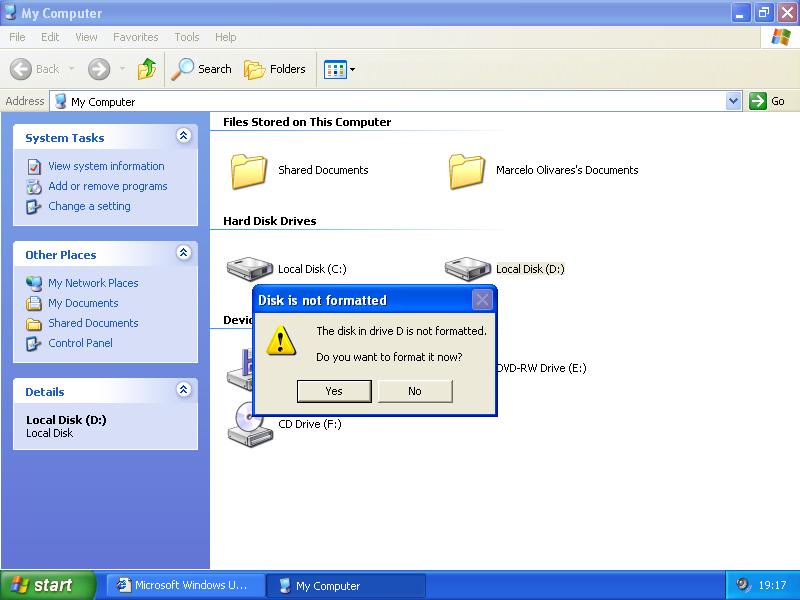Open Control Panel link
800x600 pixels.
[x=80, y=343]
